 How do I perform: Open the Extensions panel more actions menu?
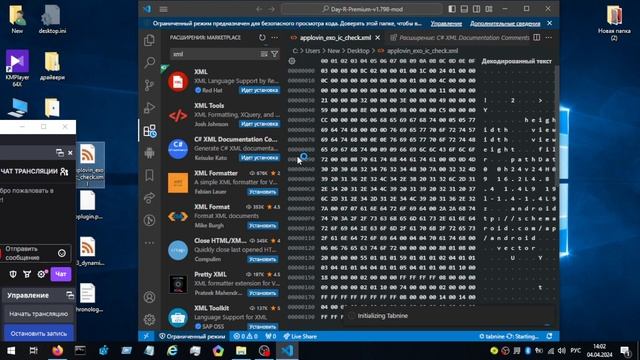275,38
